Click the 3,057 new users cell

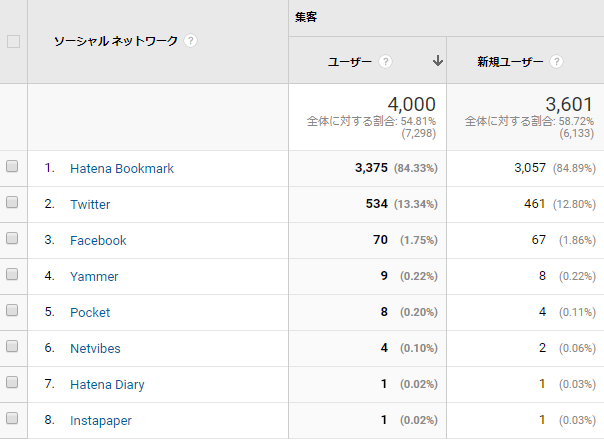point(530,168)
